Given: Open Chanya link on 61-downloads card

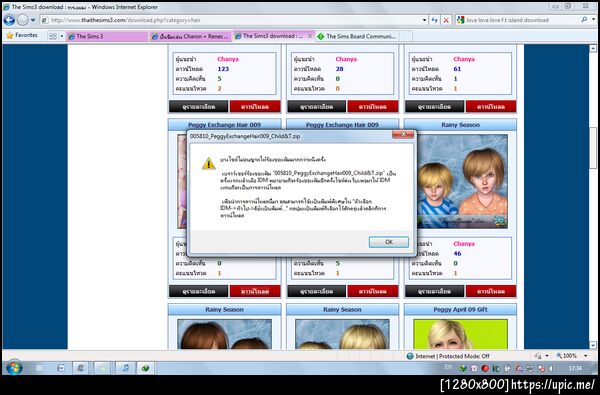Looking at the screenshot, I should point(464,59).
